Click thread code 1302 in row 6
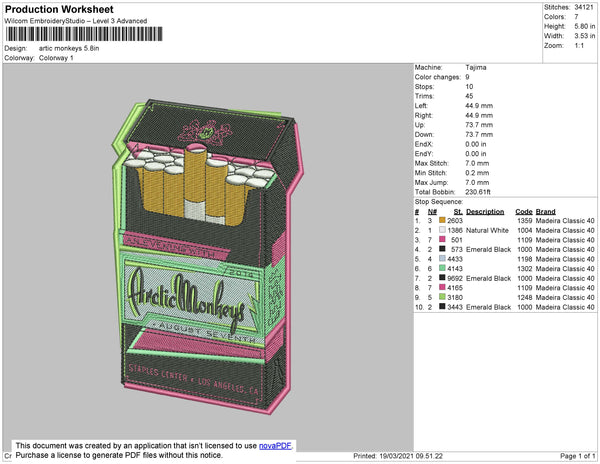 [x=525, y=269]
